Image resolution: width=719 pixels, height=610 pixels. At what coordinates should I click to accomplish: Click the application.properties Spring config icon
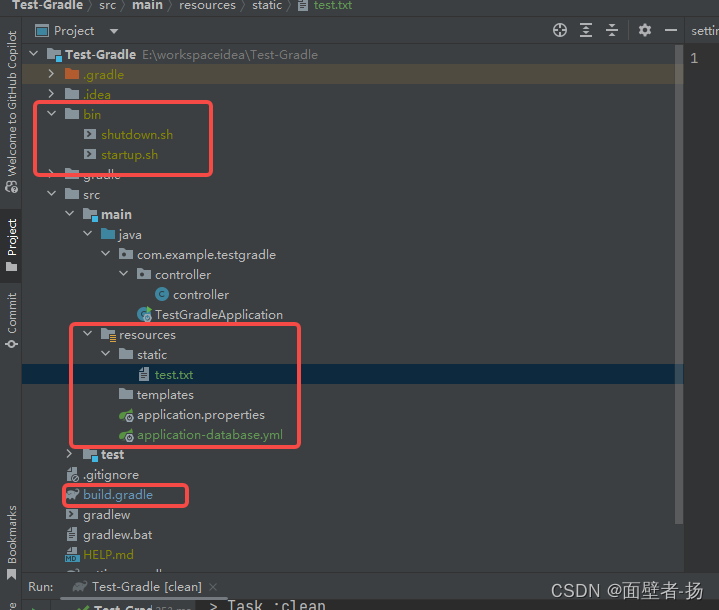click(126, 415)
